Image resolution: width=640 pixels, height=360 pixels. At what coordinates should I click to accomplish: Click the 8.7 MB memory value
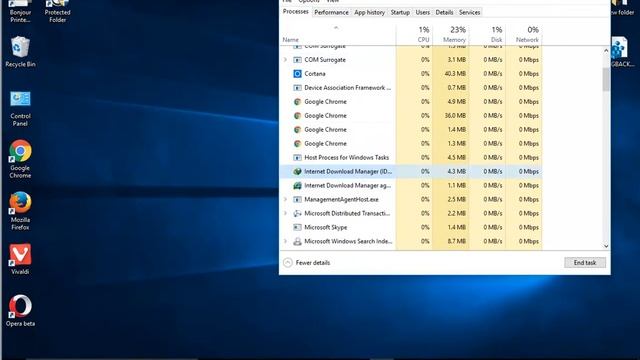[x=456, y=241]
